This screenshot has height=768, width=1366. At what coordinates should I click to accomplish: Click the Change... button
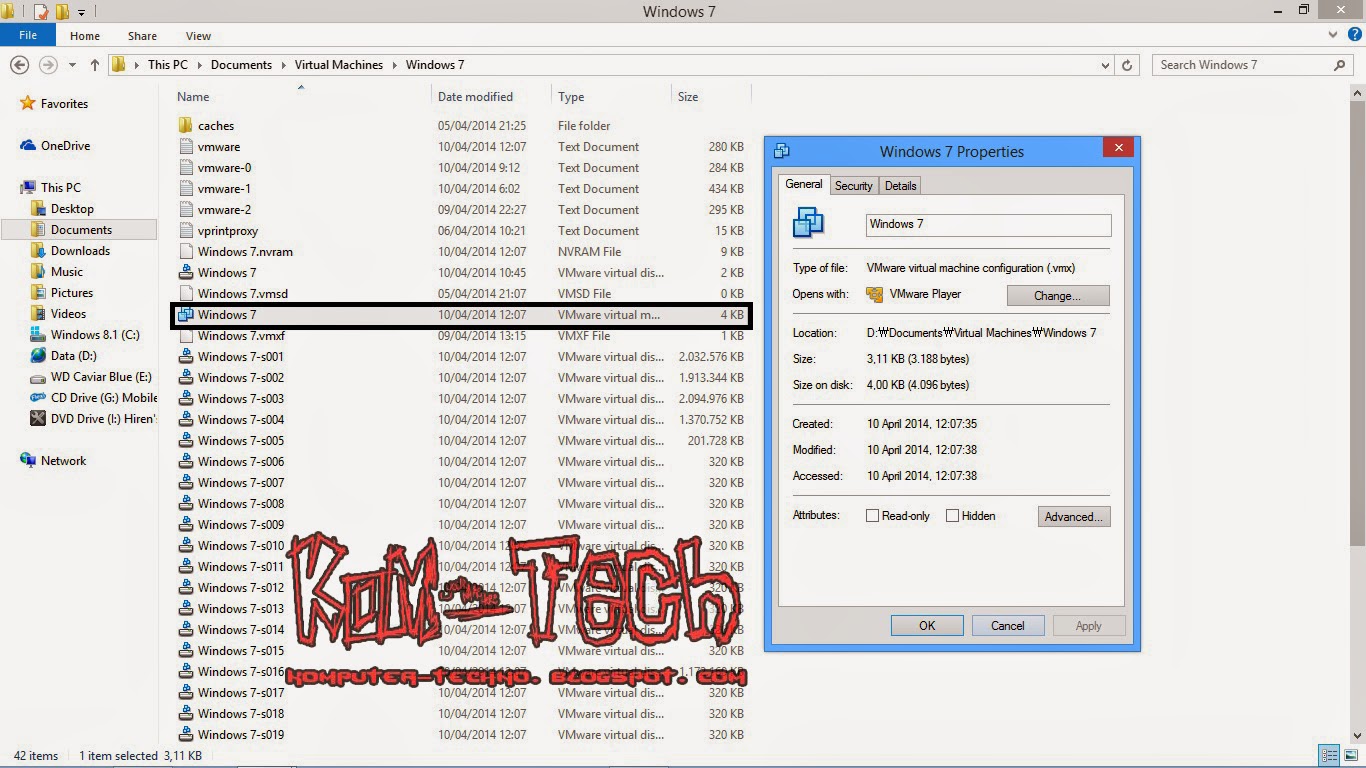click(1058, 296)
